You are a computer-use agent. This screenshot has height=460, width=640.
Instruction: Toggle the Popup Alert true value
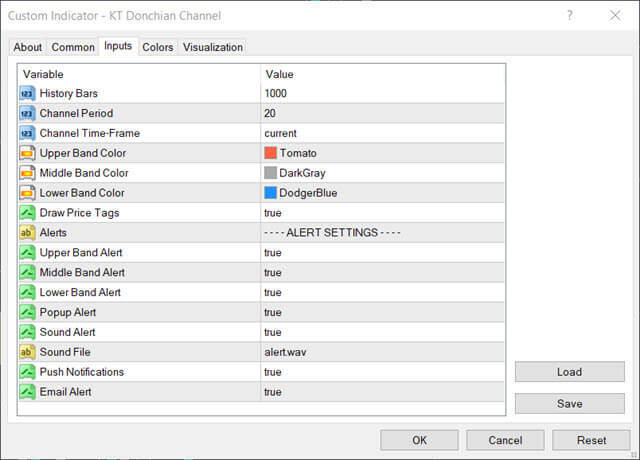(x=273, y=313)
